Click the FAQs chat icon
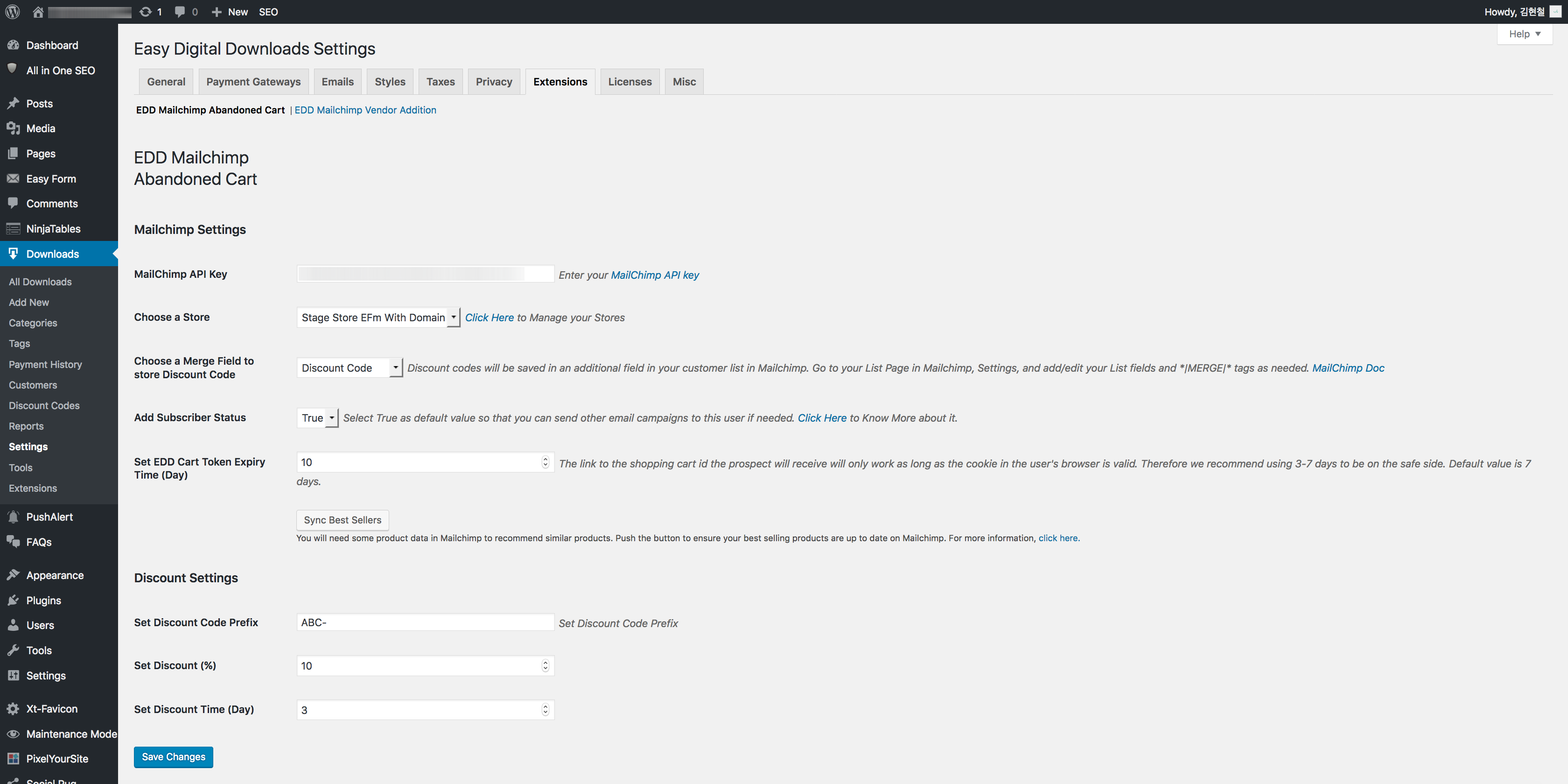 click(x=13, y=542)
